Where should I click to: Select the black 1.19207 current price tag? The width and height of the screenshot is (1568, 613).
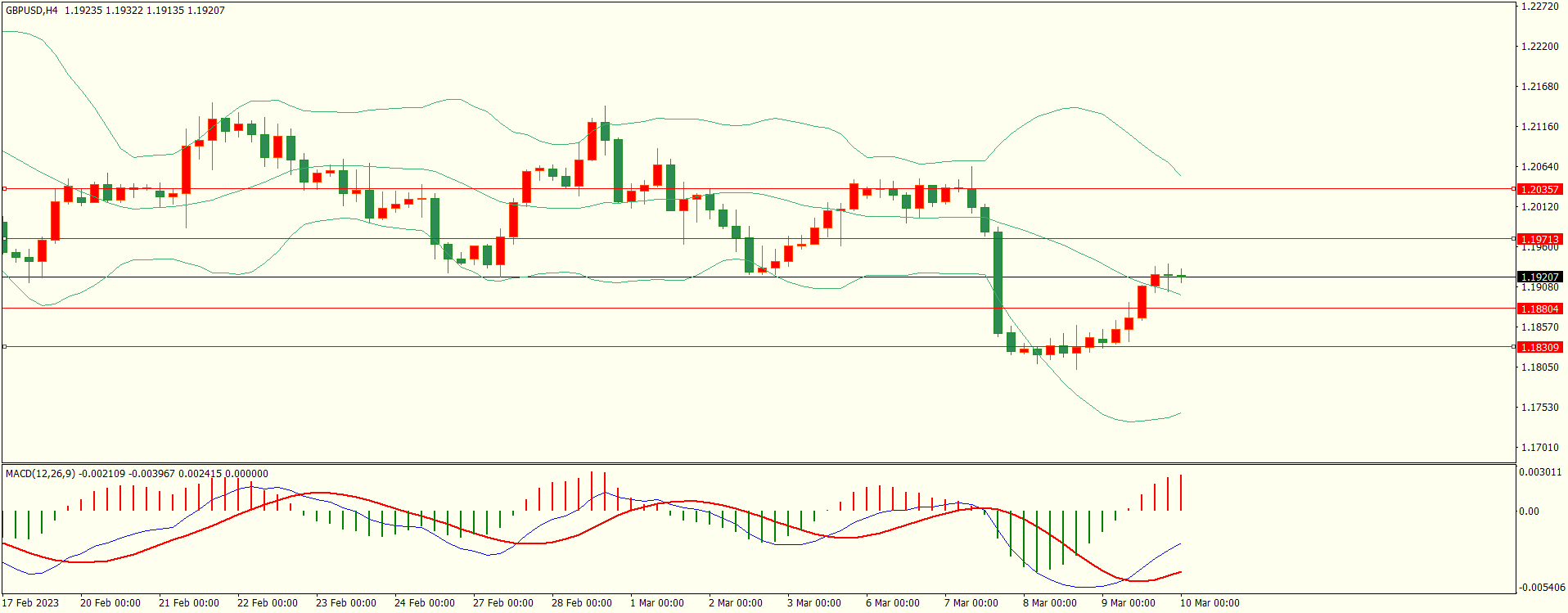coord(1539,277)
